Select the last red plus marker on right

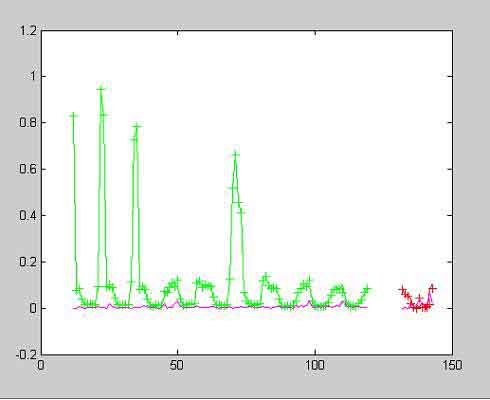[x=432, y=288]
